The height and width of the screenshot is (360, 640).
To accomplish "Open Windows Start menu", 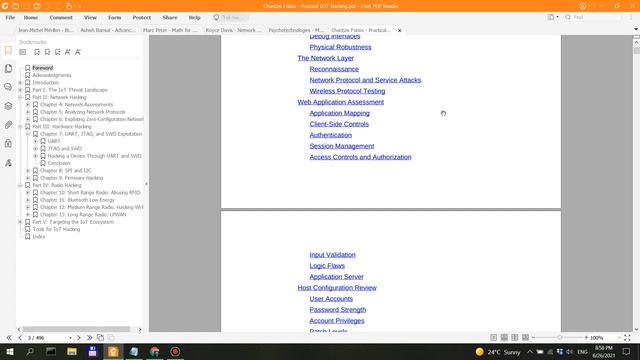I will click(x=9, y=351).
